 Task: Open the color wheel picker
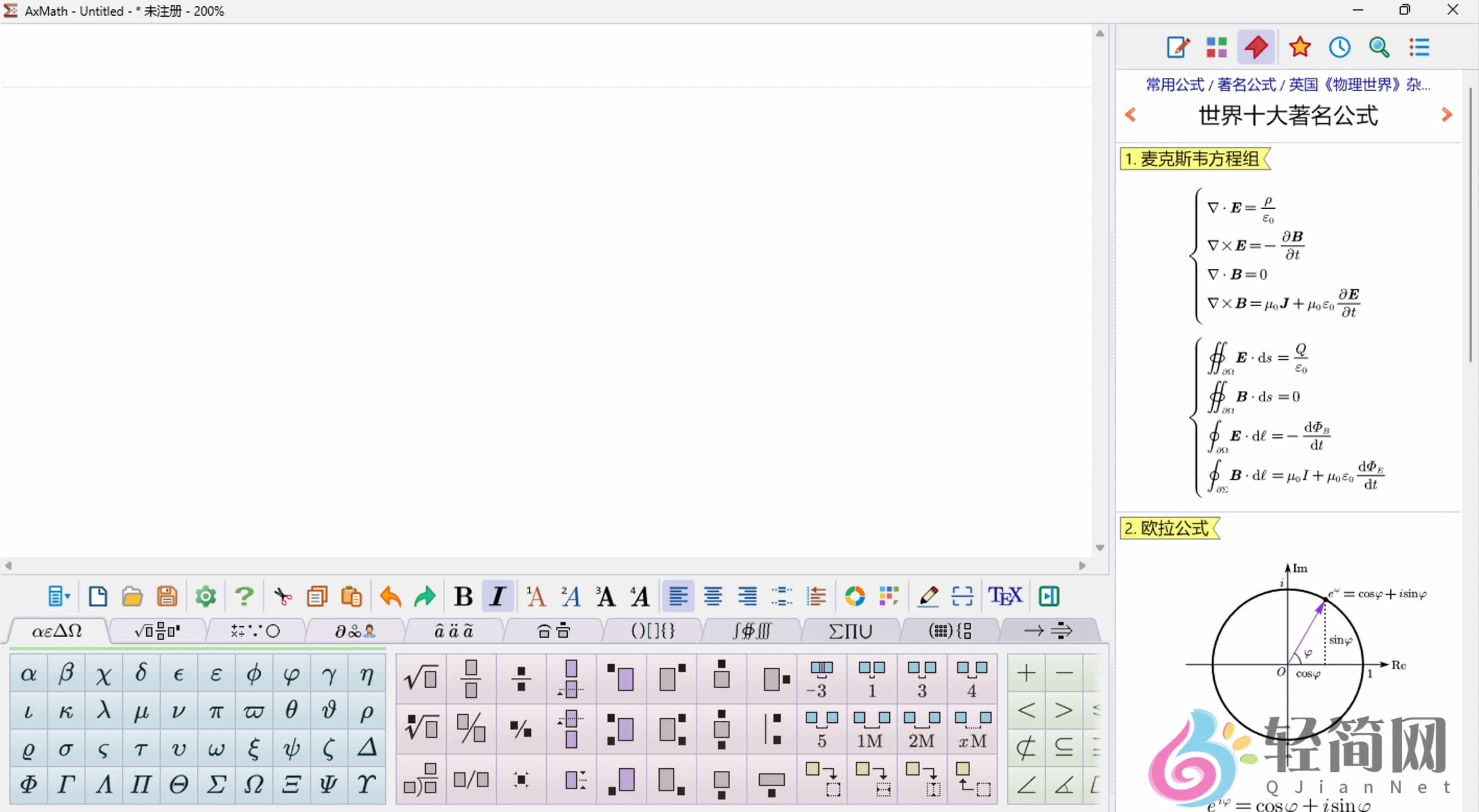pyautogui.click(x=854, y=596)
